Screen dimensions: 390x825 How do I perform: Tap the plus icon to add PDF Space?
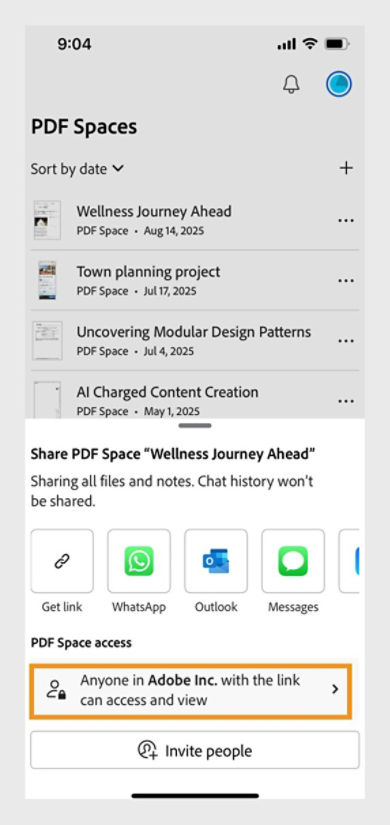click(x=346, y=168)
